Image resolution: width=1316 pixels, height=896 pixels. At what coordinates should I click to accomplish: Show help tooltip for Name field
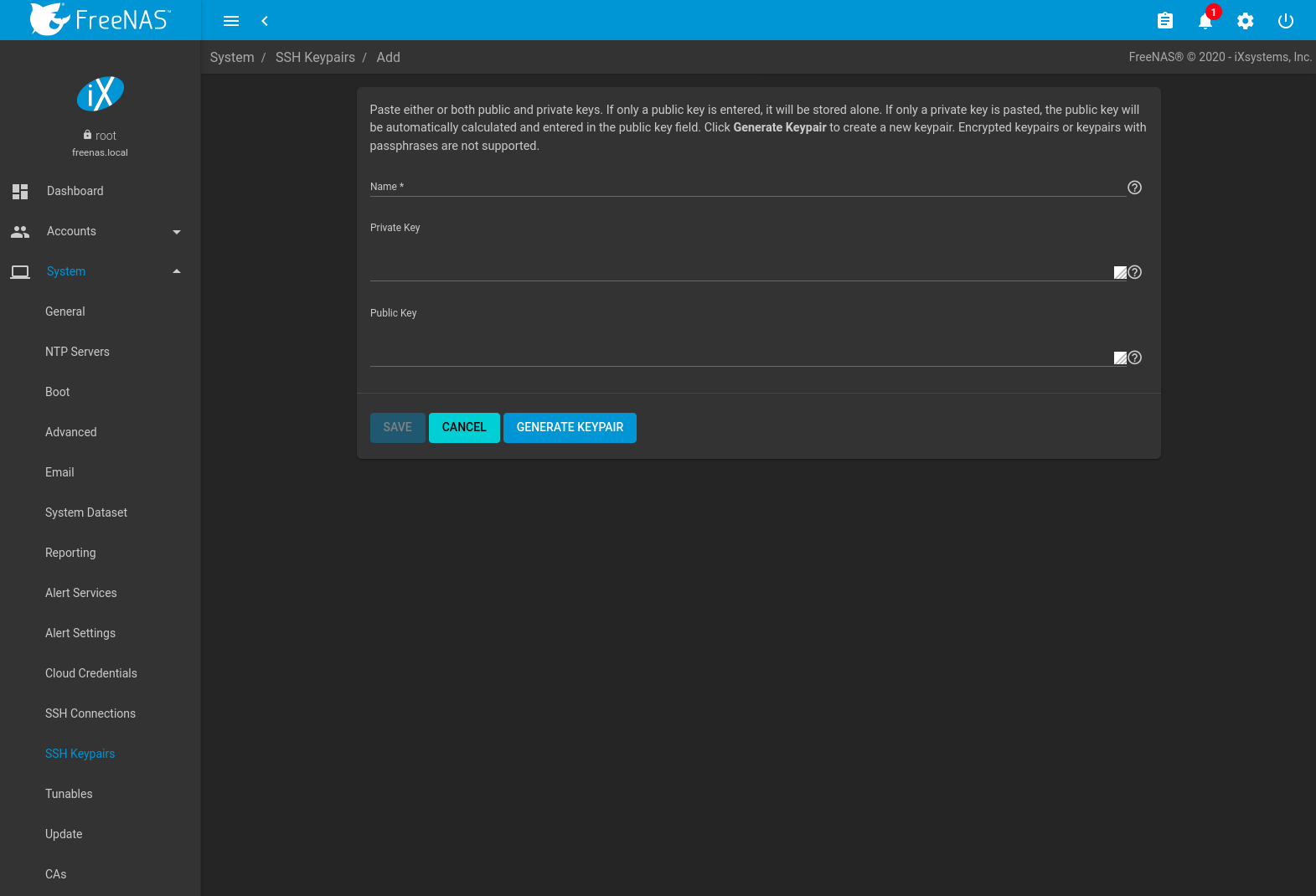1134,188
